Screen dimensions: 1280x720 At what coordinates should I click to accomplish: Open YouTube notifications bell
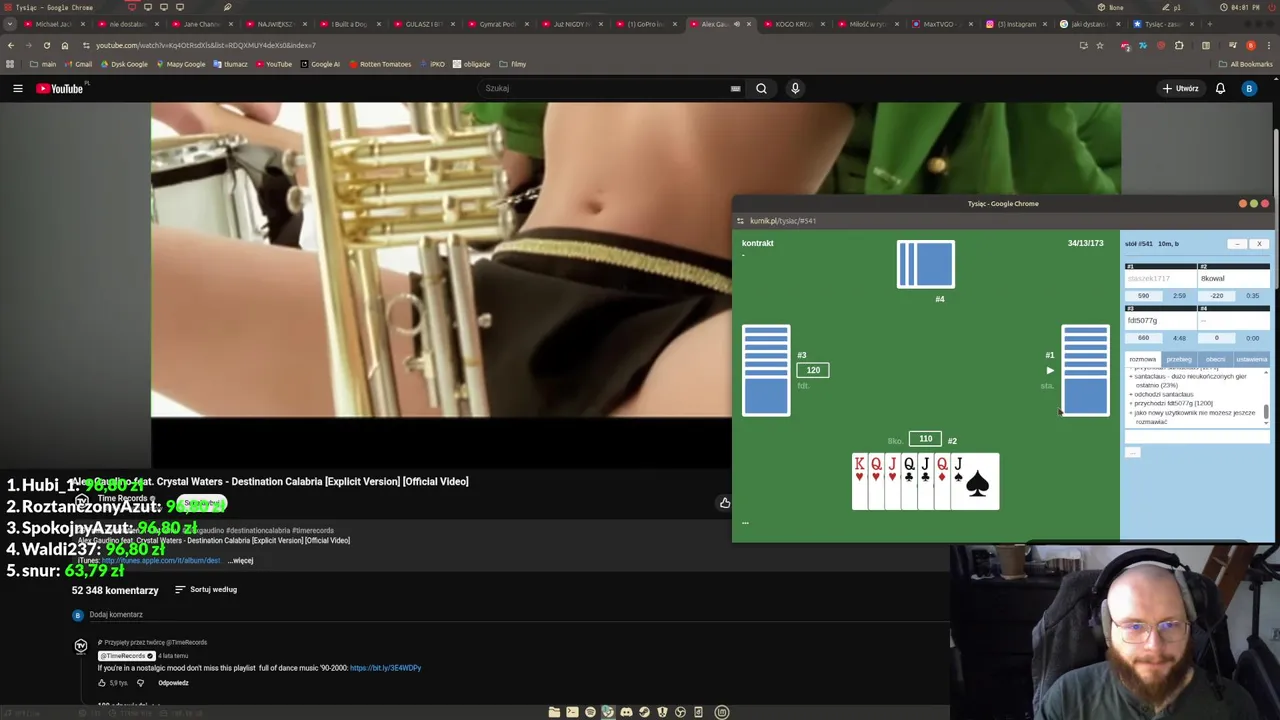[x=1220, y=88]
